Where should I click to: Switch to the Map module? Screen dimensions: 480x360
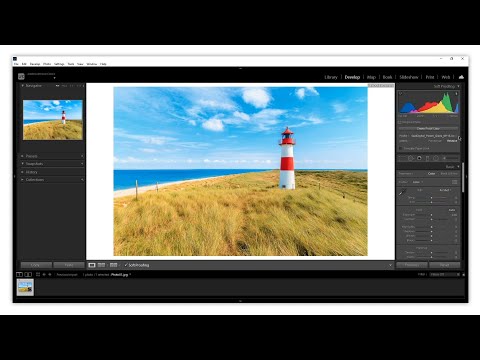click(371, 77)
